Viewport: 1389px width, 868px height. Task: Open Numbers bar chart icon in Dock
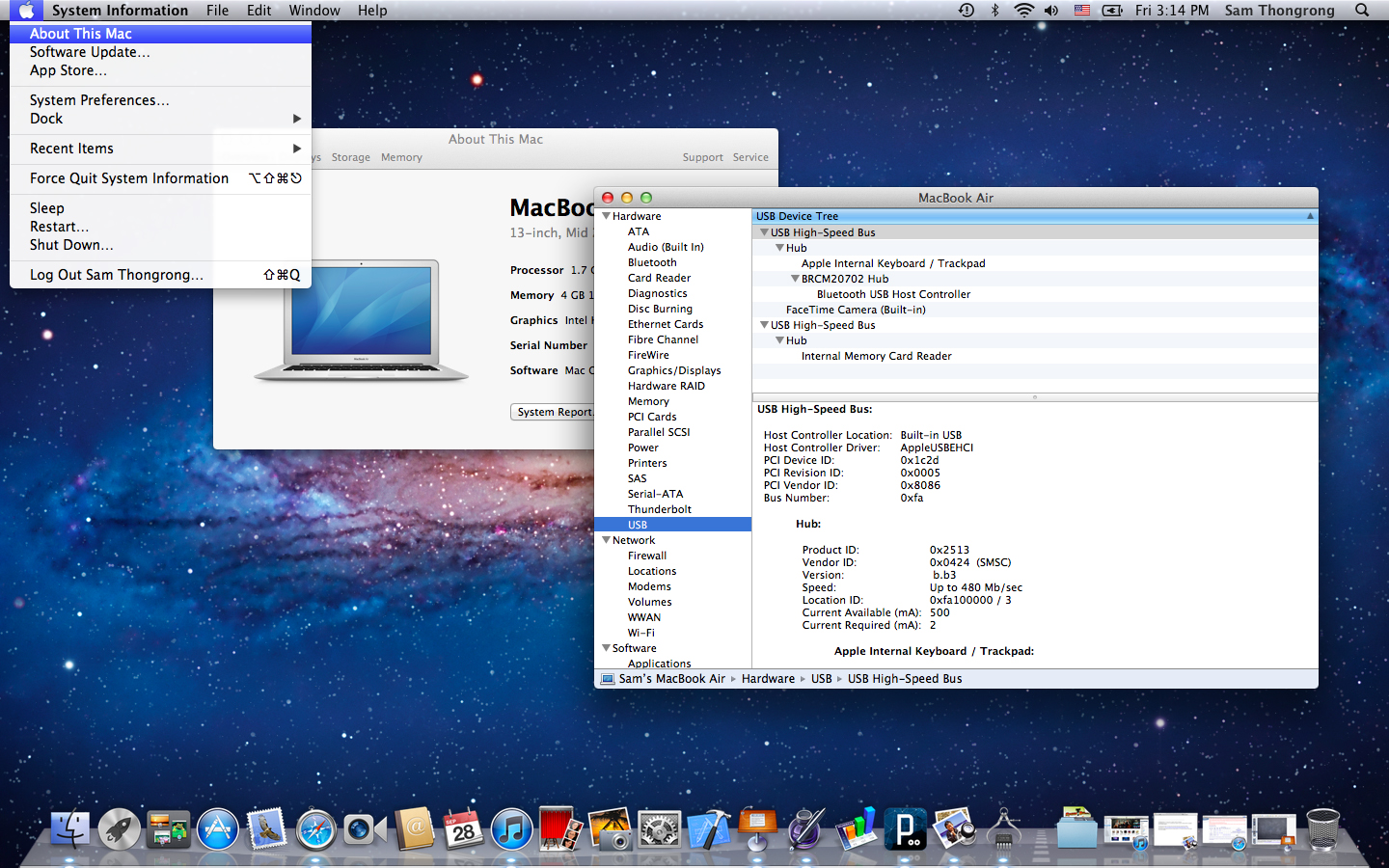(857, 829)
